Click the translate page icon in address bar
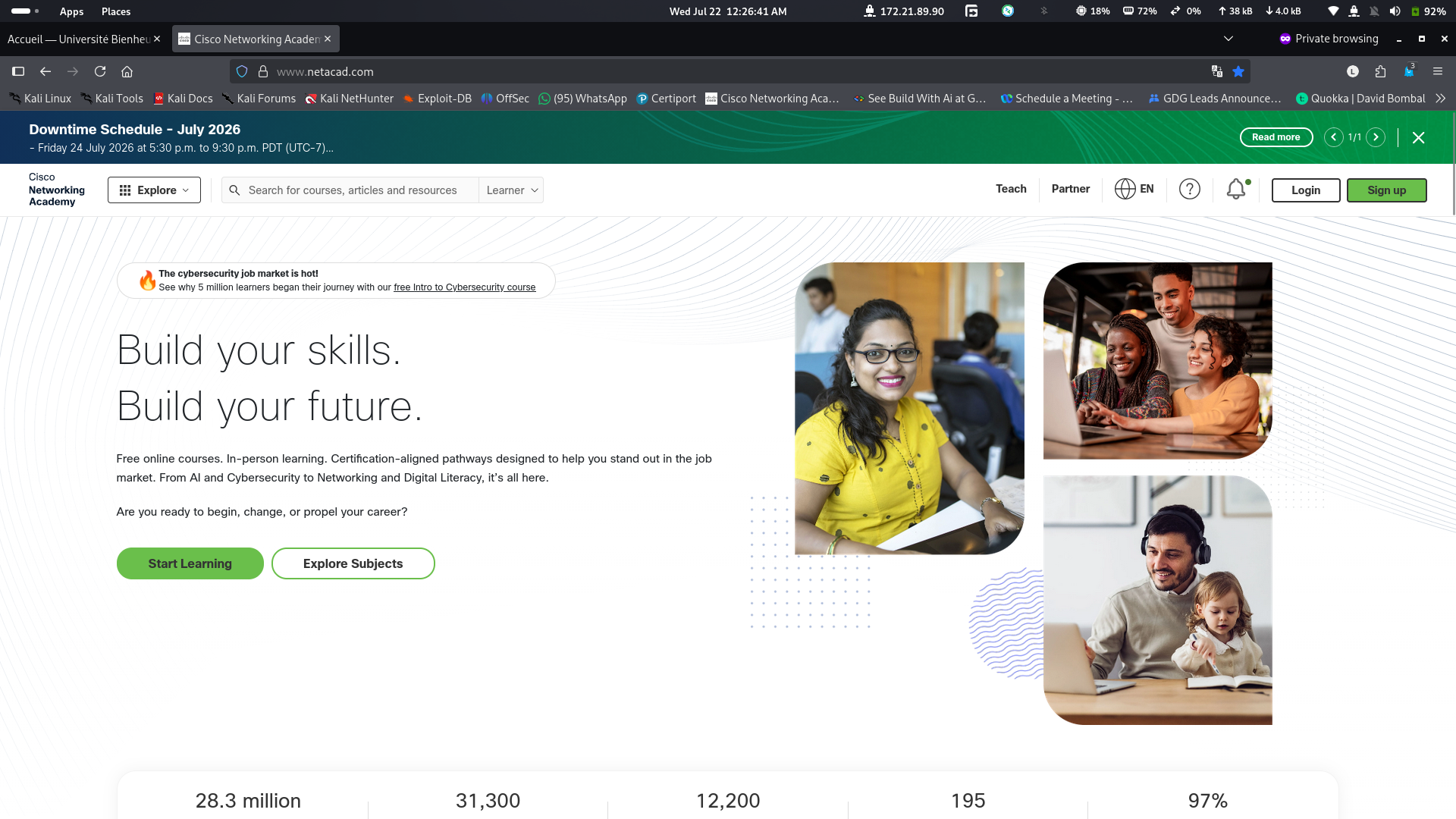This screenshot has width=1456, height=819. point(1217,71)
